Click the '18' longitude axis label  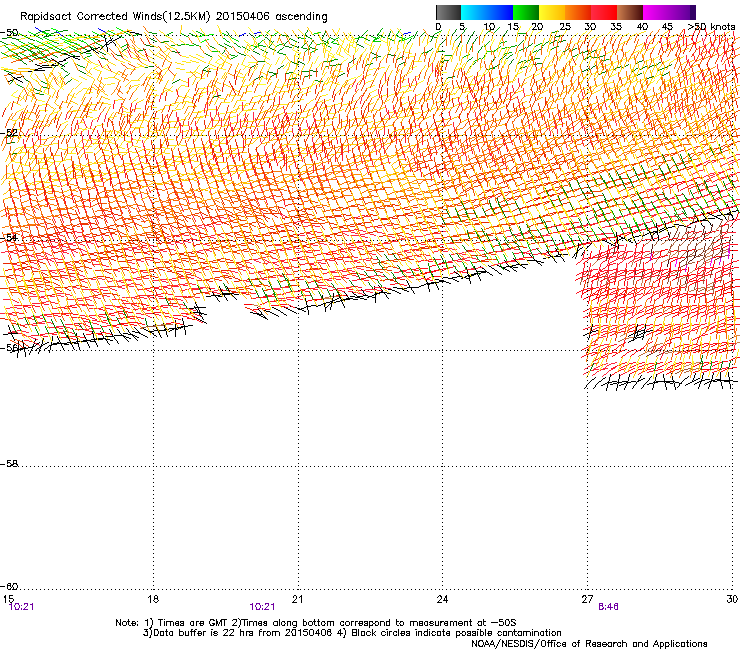152,599
